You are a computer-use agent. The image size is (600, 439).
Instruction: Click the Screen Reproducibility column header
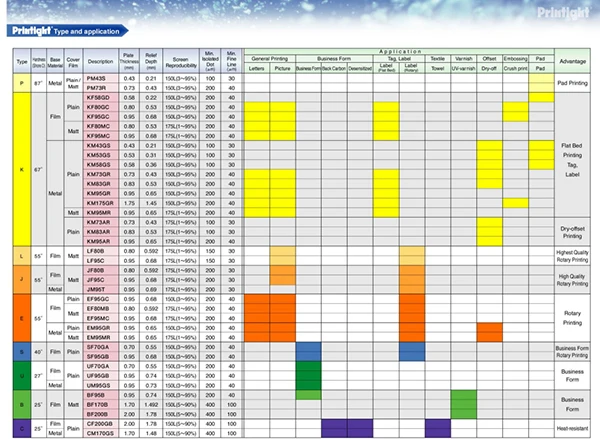(181, 61)
